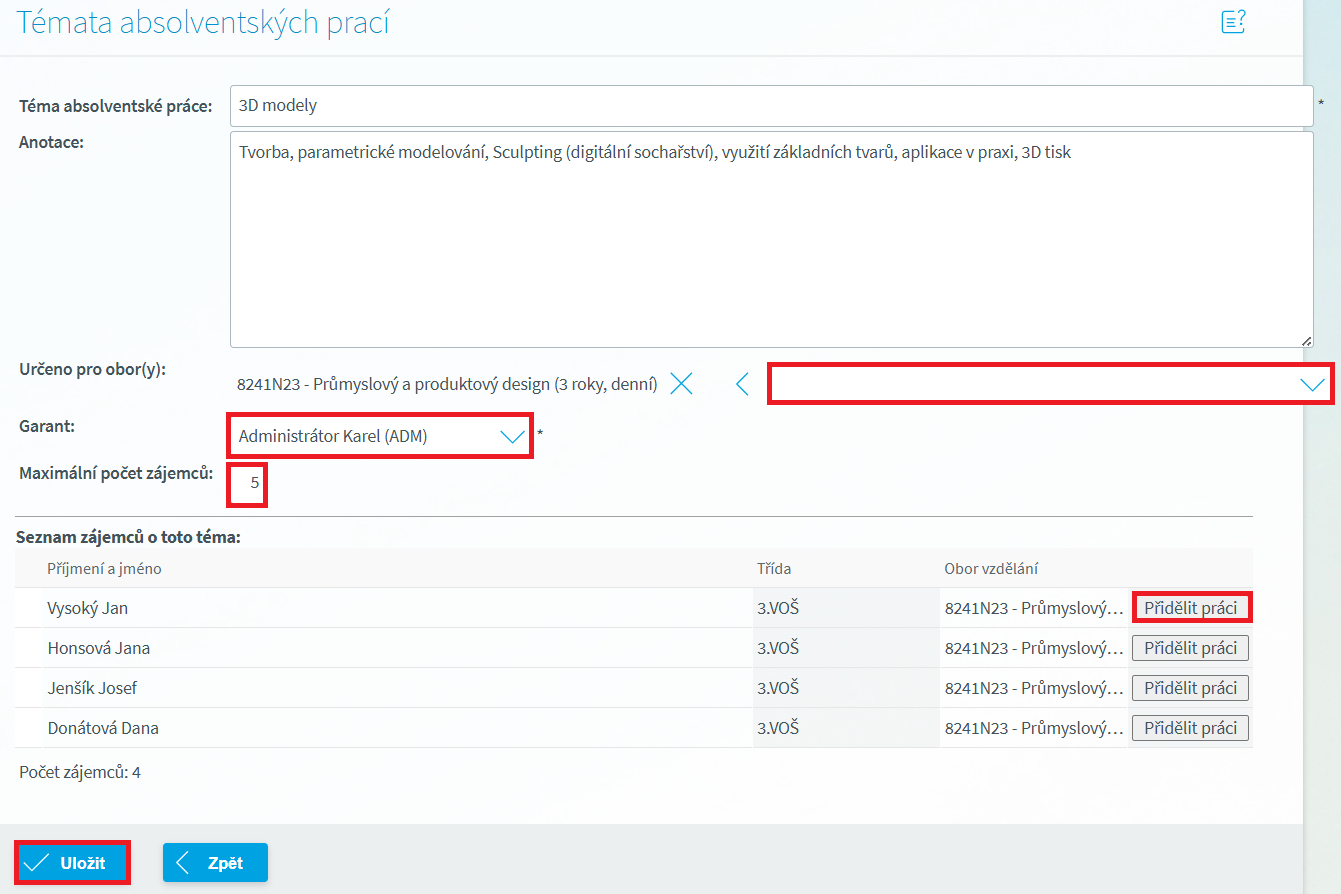Click the Téma absolventské práce input field

point(770,105)
